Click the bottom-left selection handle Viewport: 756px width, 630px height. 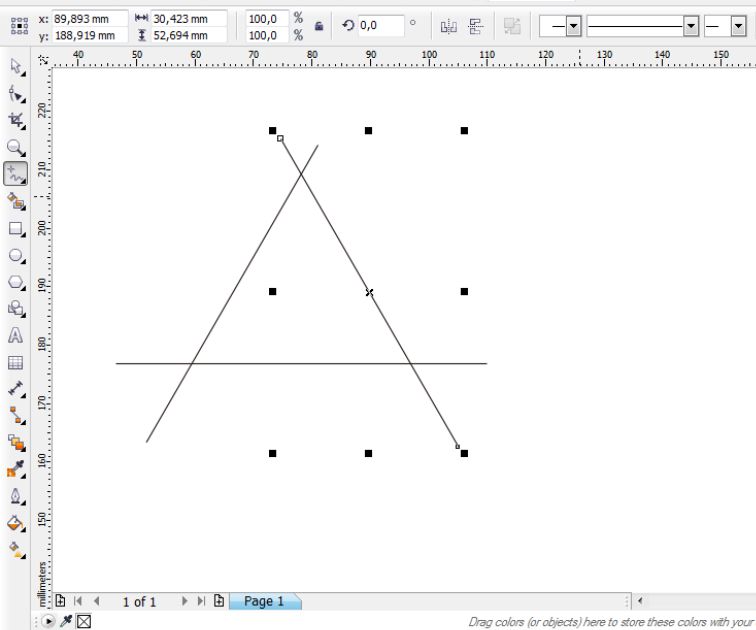pyautogui.click(x=272, y=453)
